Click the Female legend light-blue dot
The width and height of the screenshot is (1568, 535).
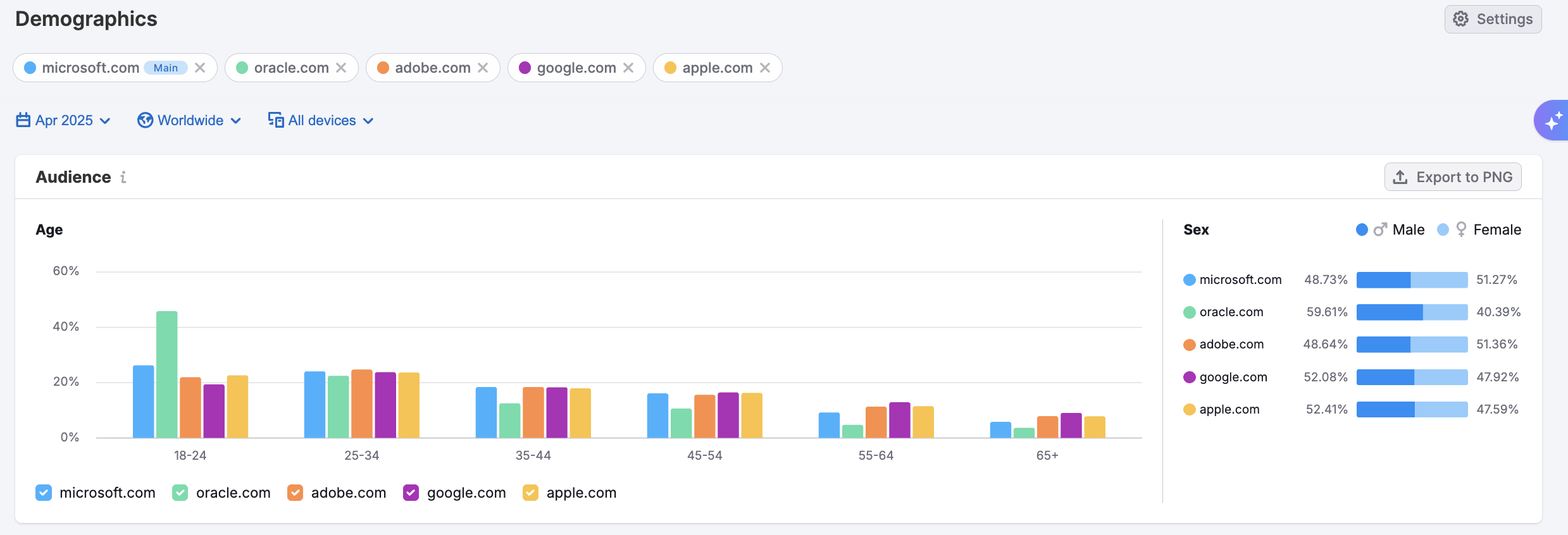tap(1443, 230)
